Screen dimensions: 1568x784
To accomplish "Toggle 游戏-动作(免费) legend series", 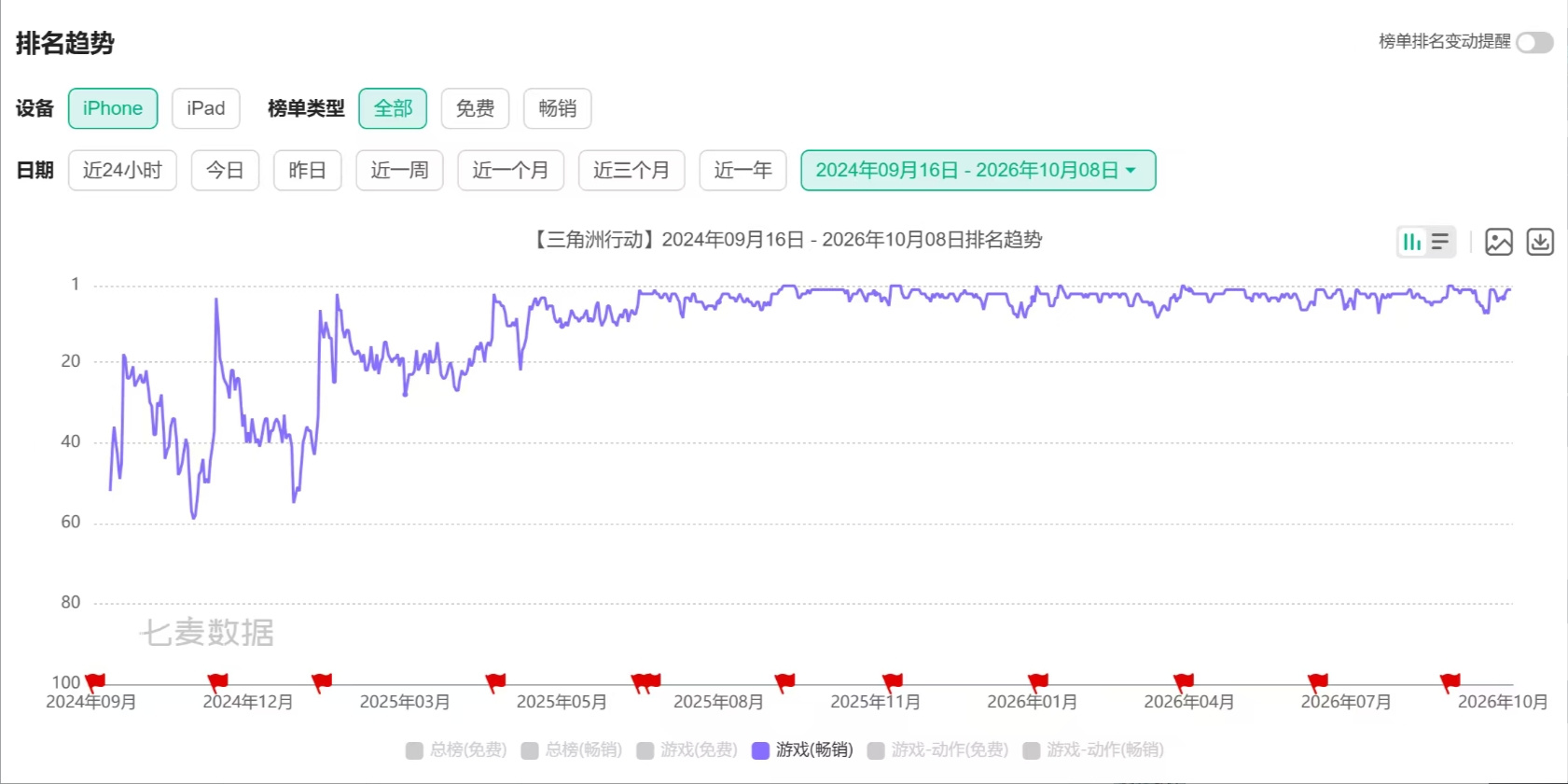I will [937, 749].
